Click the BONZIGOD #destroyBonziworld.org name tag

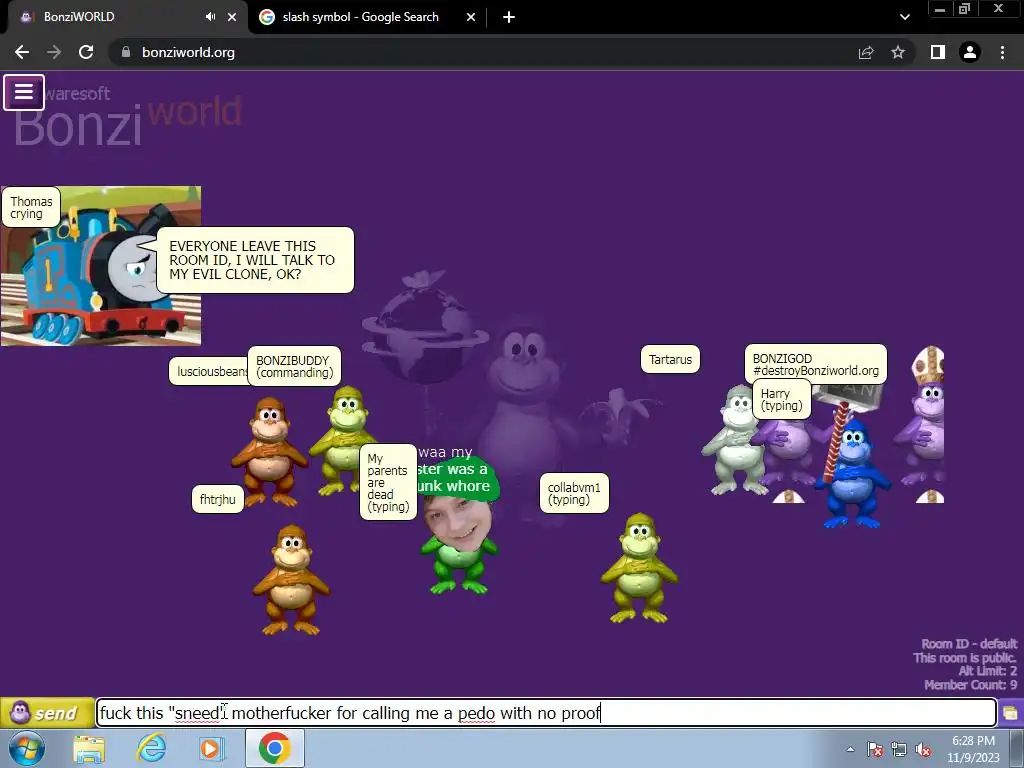coord(815,364)
